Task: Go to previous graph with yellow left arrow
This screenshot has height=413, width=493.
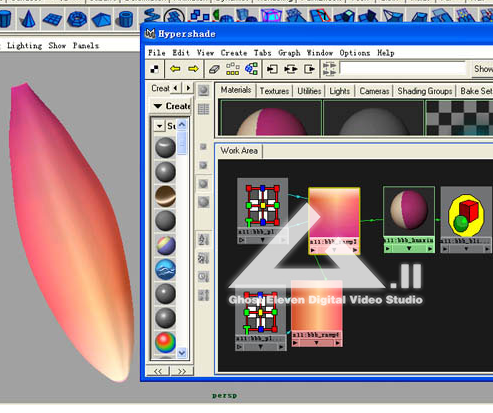Action: pos(175,69)
